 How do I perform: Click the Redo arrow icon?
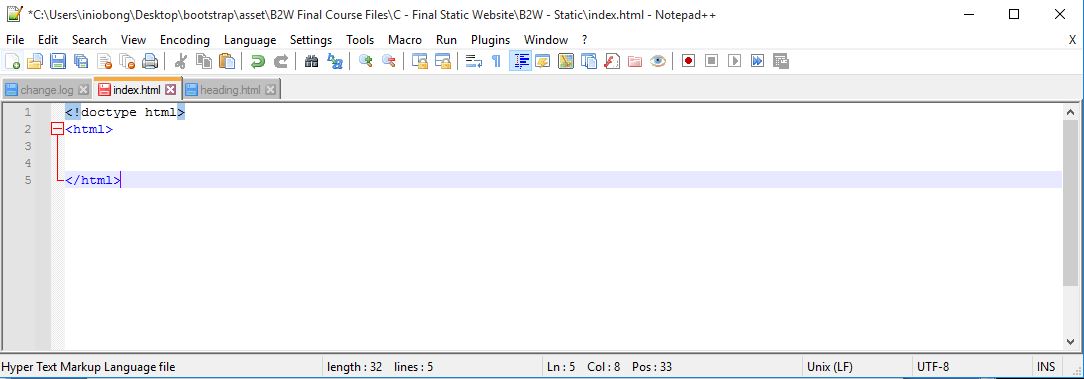click(281, 62)
